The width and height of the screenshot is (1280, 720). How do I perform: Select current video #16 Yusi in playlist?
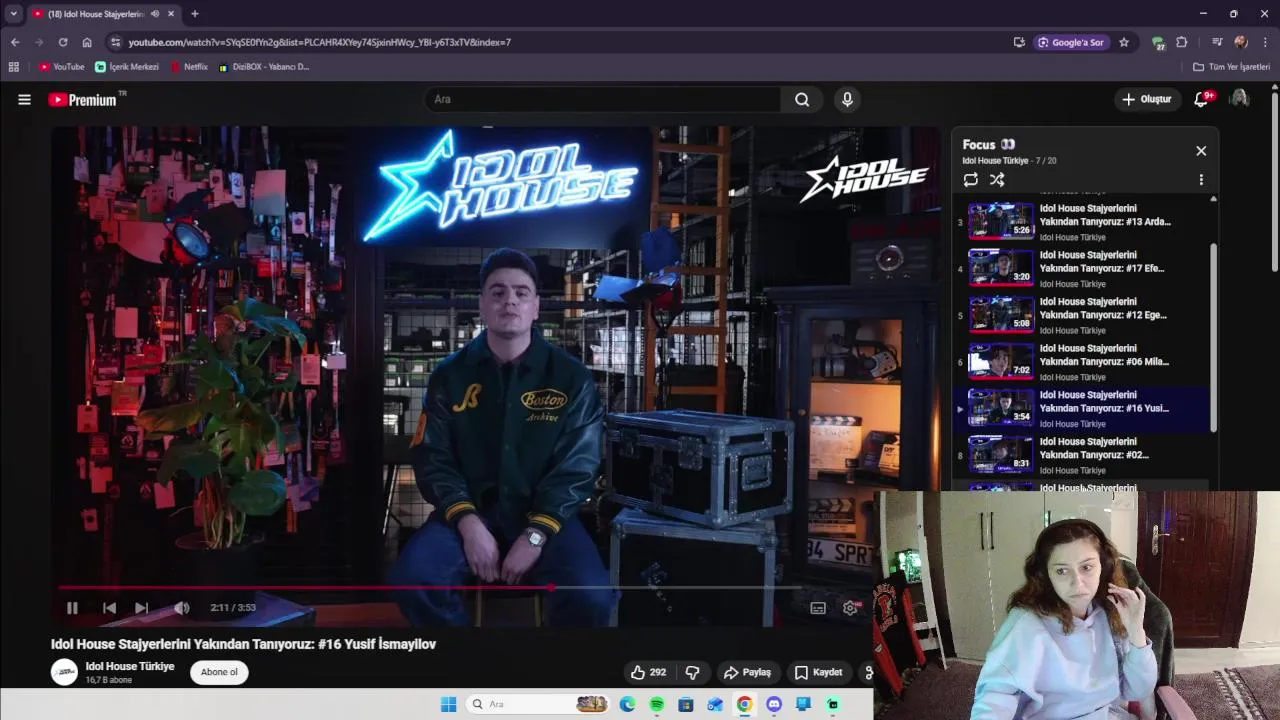tap(1080, 408)
